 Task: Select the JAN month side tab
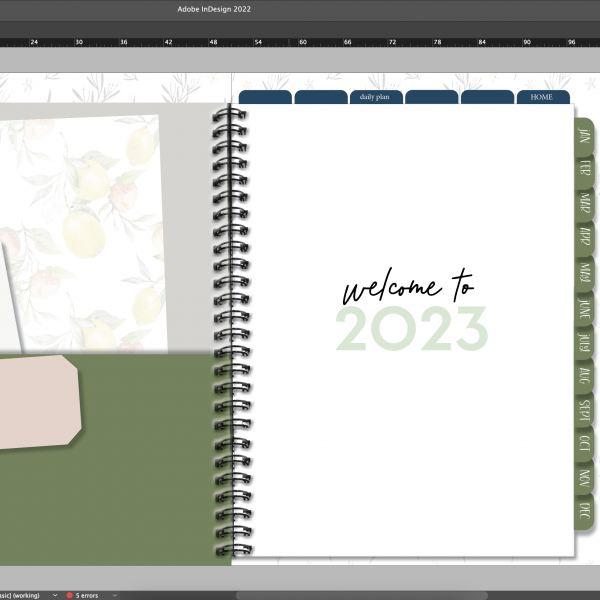click(584, 136)
